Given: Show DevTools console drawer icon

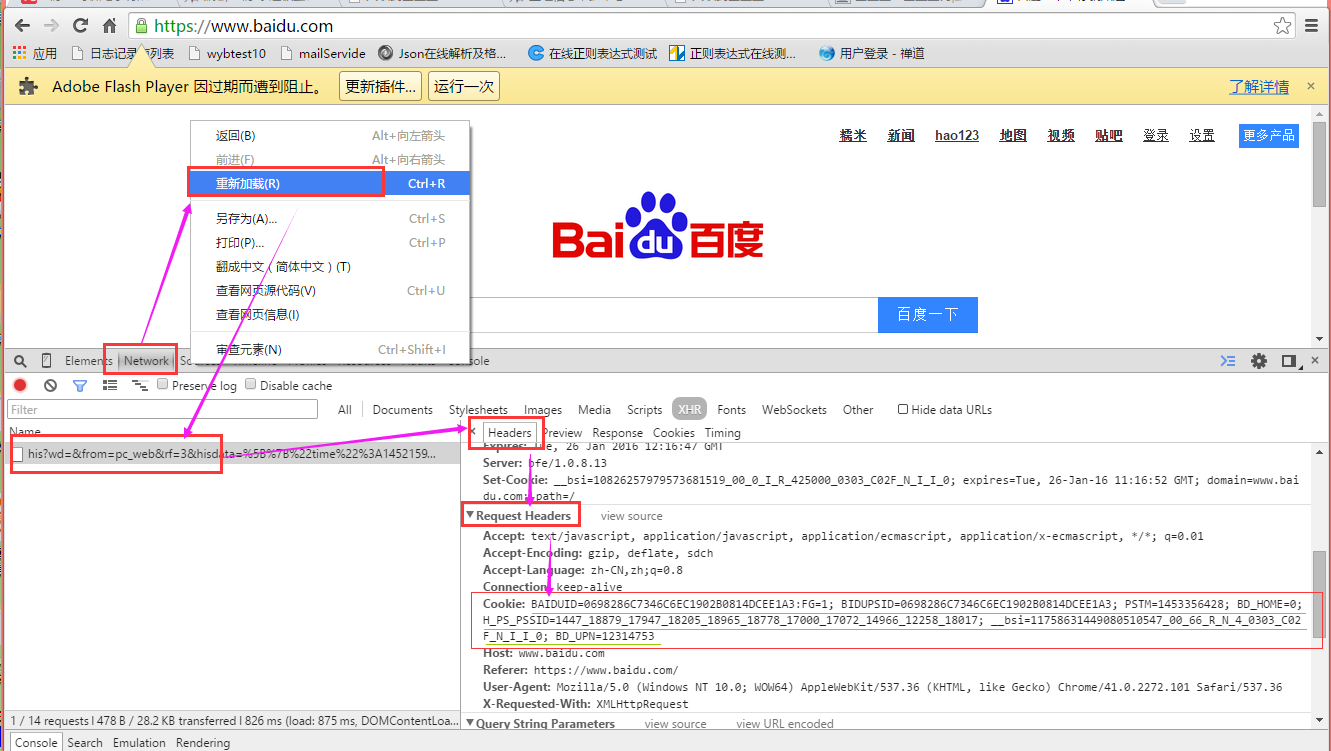Looking at the screenshot, I should click(1228, 361).
